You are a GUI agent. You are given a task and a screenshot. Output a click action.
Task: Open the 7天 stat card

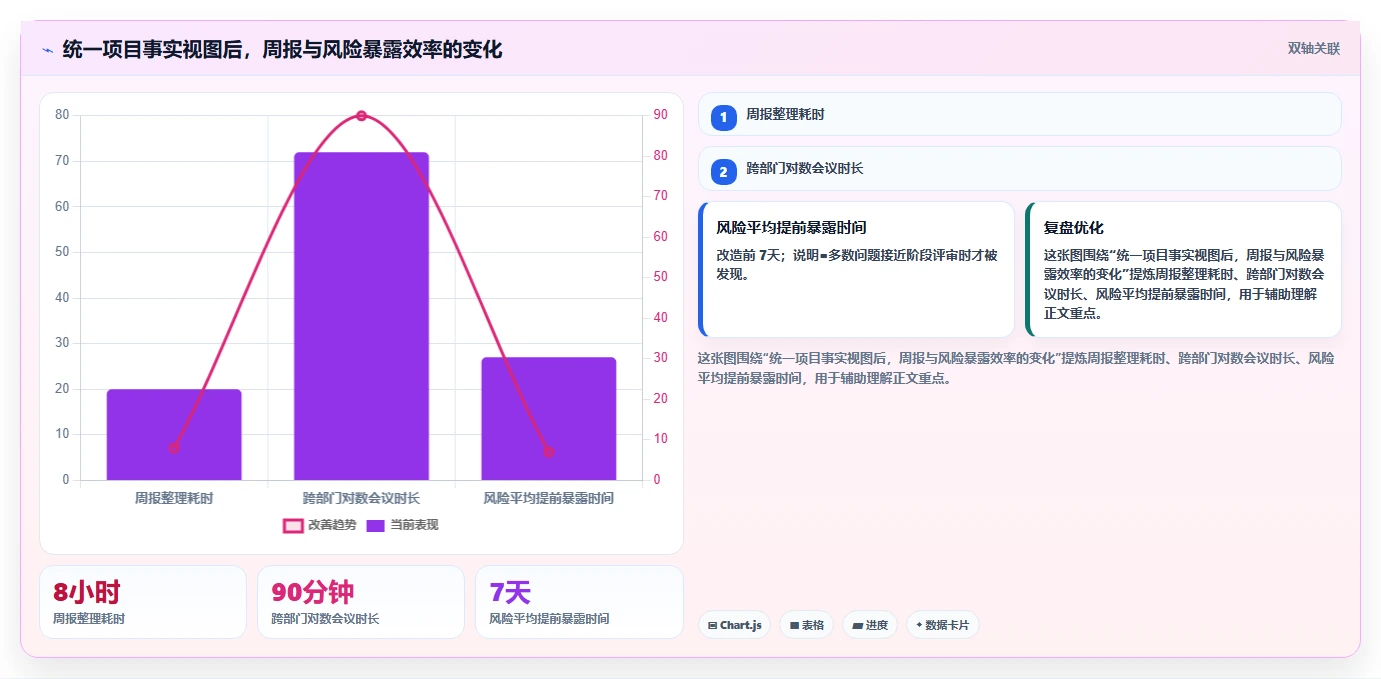coord(579,602)
